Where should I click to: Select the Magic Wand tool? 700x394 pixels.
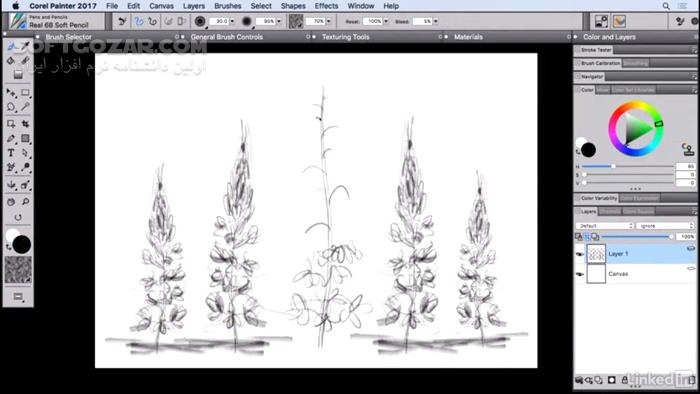click(x=25, y=107)
